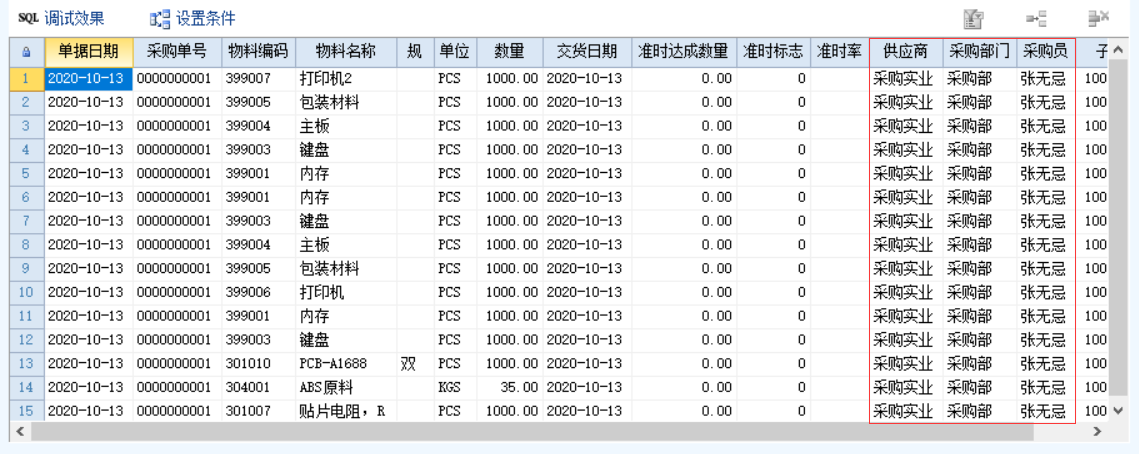Click the horizontal scrollbar right arrow
This screenshot has height=454, width=1139.
(x=1098, y=431)
